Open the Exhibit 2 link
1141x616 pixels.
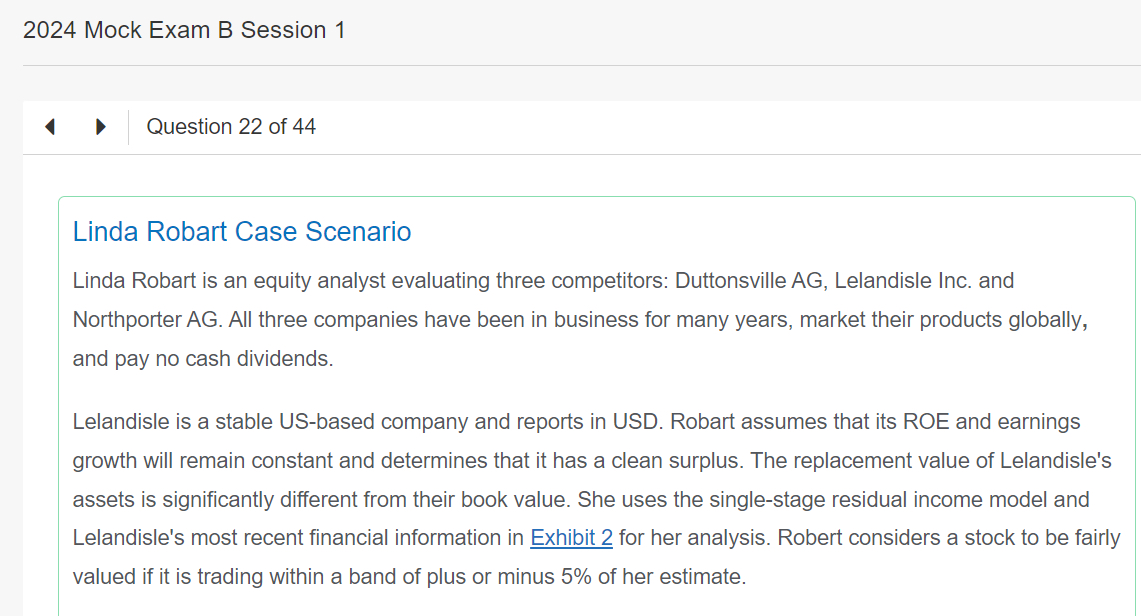[x=571, y=538]
